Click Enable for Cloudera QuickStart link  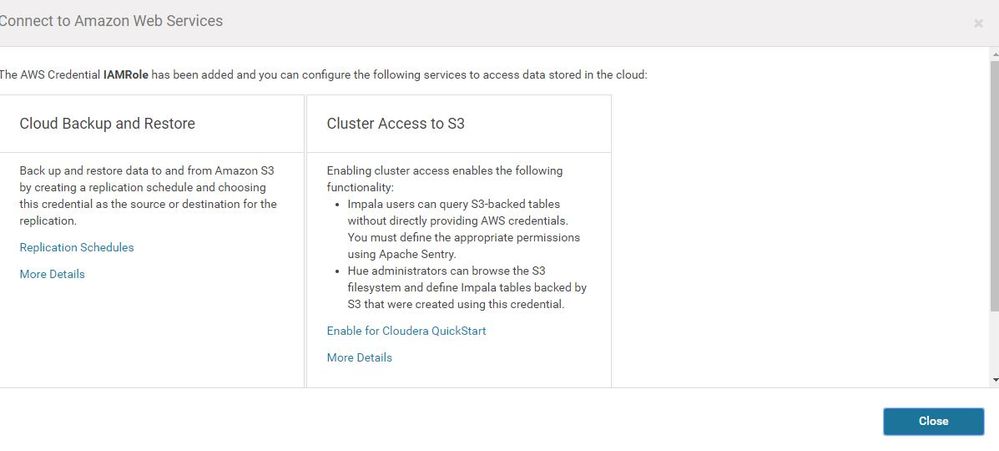tap(406, 330)
